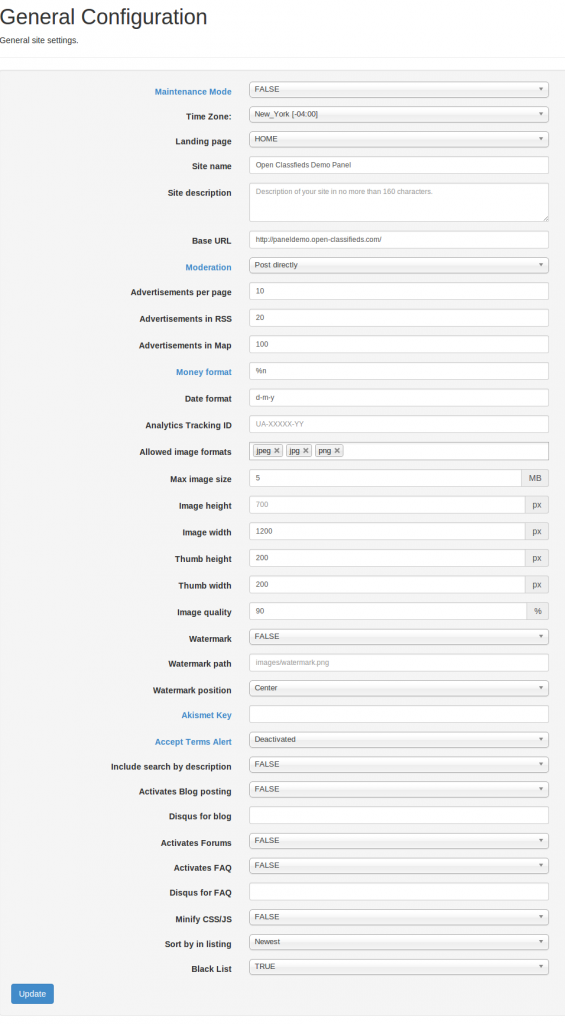Remove the png image format tag
The width and height of the screenshot is (565, 1024).
(x=337, y=451)
